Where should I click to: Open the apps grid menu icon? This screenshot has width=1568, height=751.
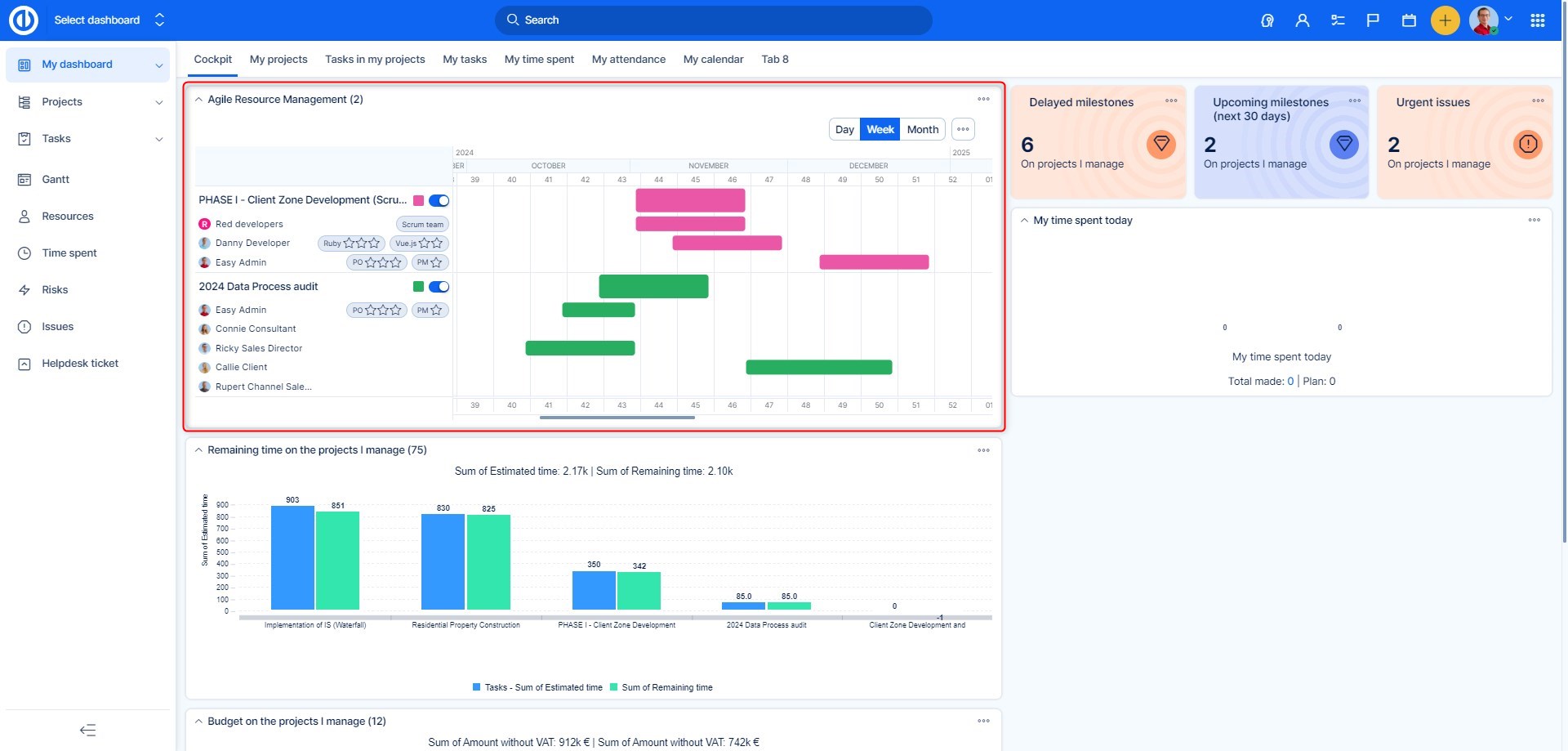1537,20
